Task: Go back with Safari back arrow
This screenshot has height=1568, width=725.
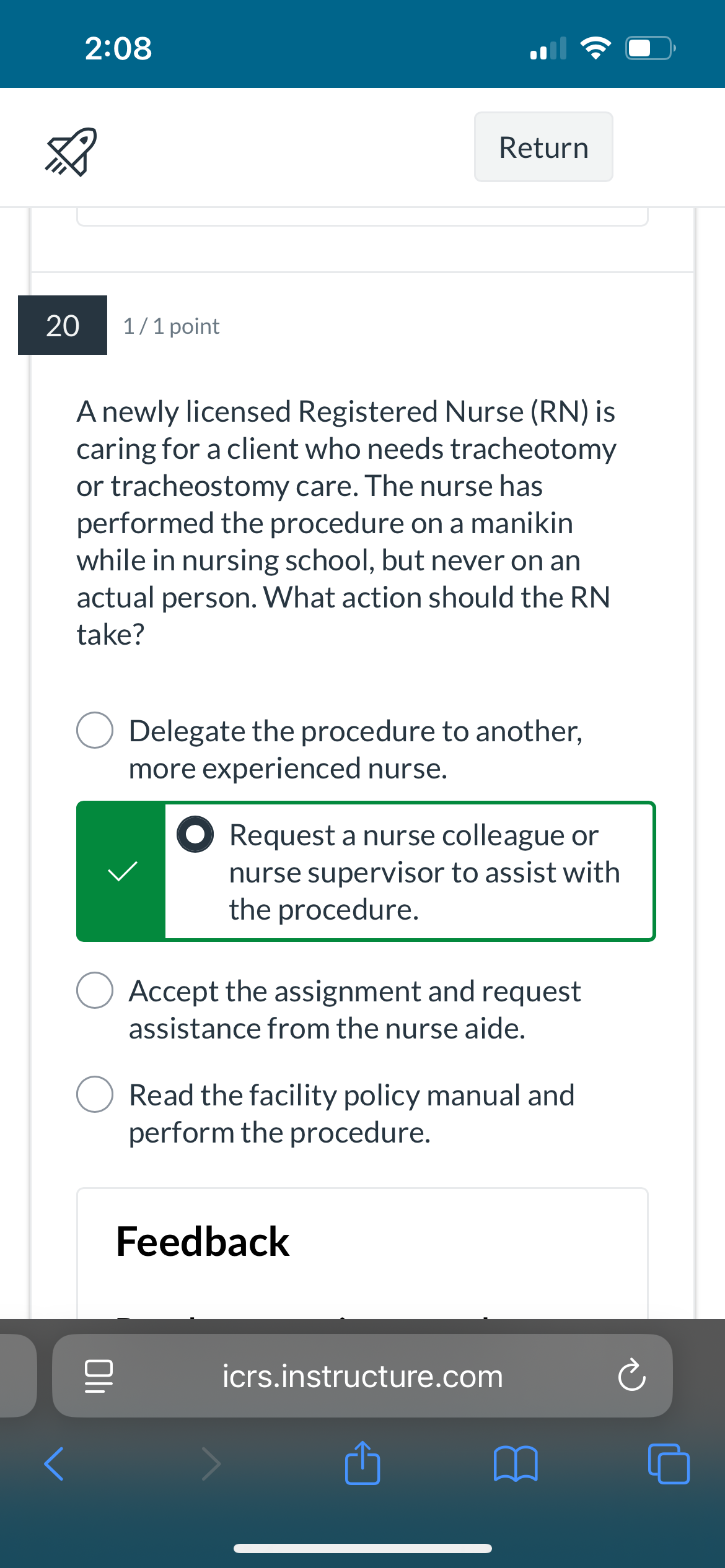Action: (x=54, y=1464)
